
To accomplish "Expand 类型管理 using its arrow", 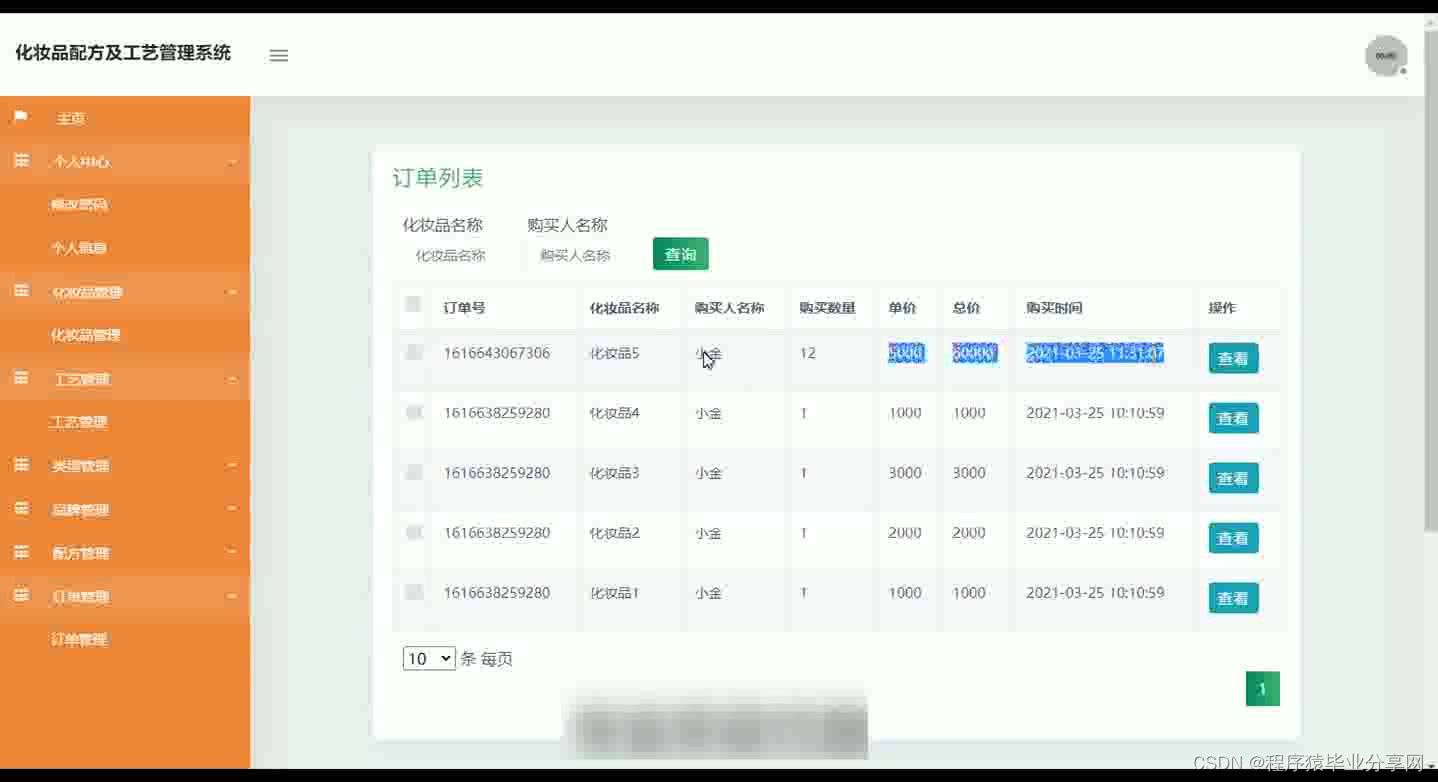I will [232, 466].
